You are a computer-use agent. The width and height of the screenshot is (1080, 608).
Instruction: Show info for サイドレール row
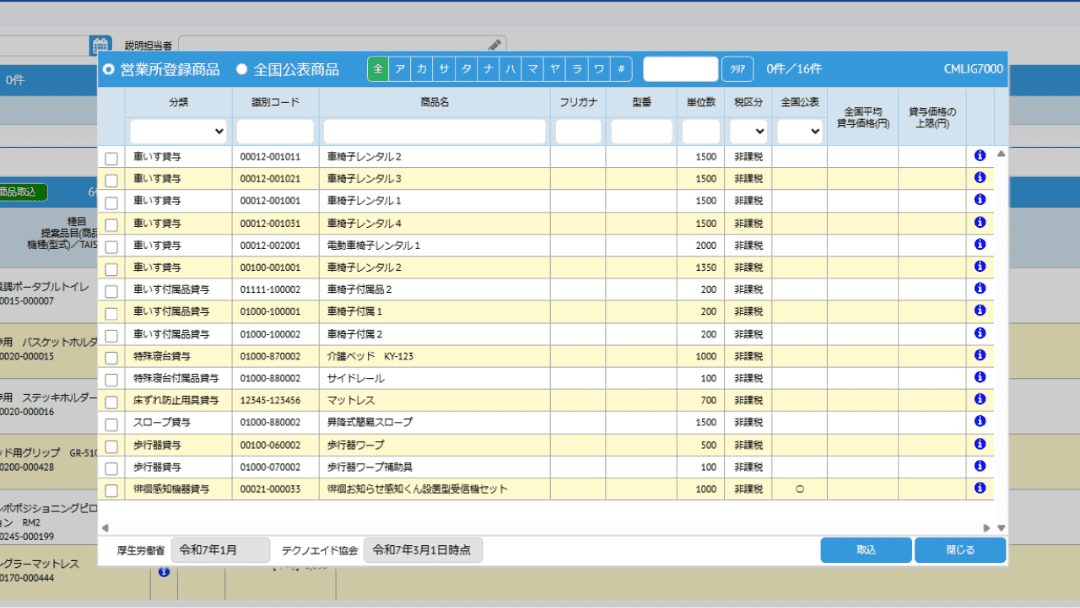coord(979,377)
